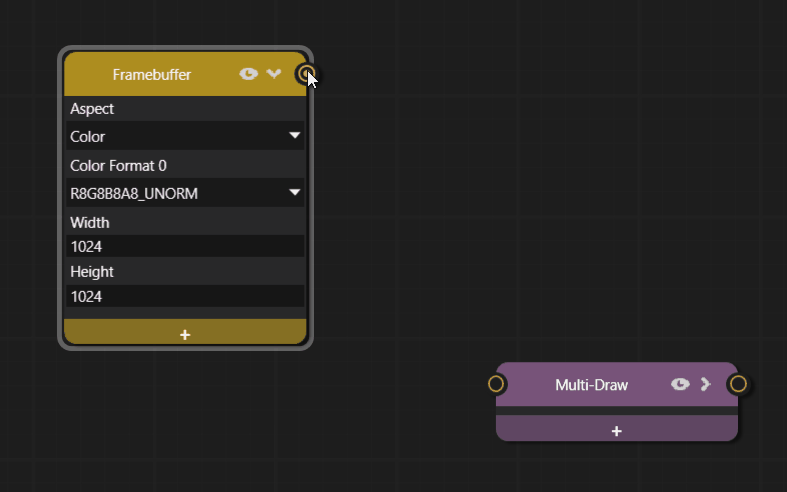The image size is (787, 492).
Task: Click Multi-Draw node input connector
Action: coord(496,384)
